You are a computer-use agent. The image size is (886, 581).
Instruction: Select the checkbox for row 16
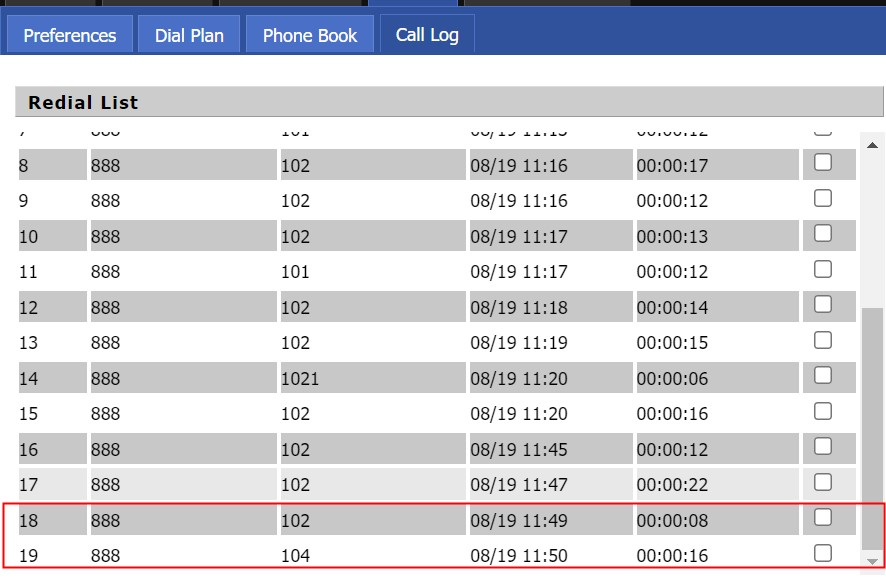click(x=823, y=446)
